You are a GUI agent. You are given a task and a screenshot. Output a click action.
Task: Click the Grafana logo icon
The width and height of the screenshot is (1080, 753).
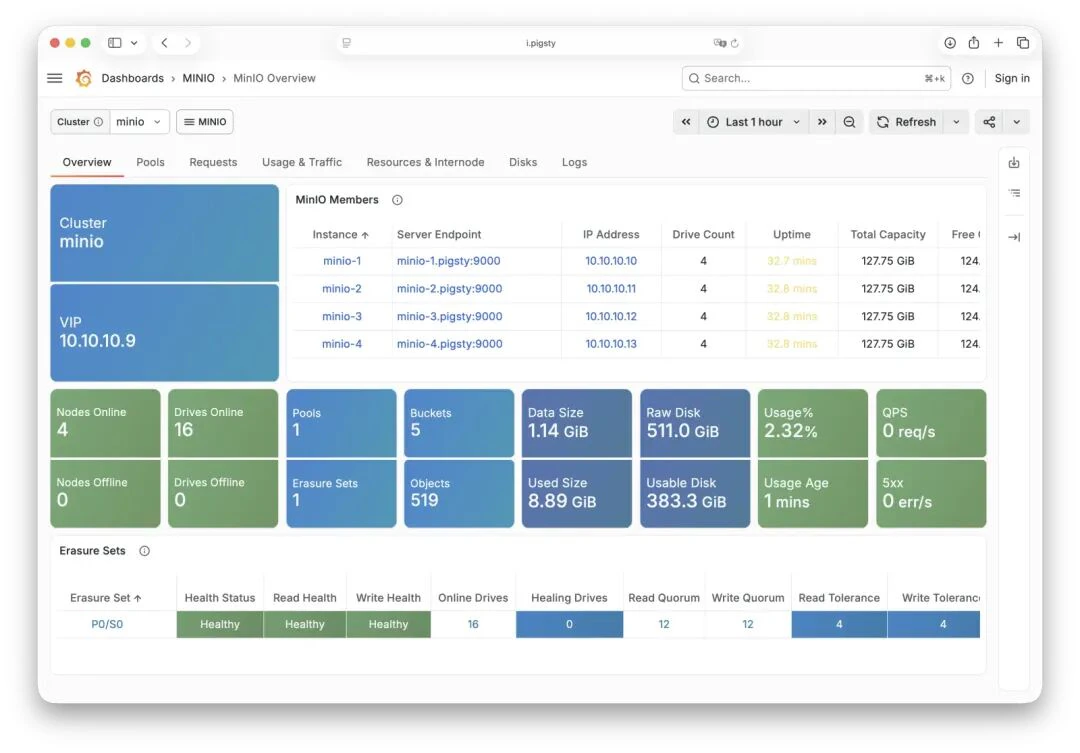84,79
